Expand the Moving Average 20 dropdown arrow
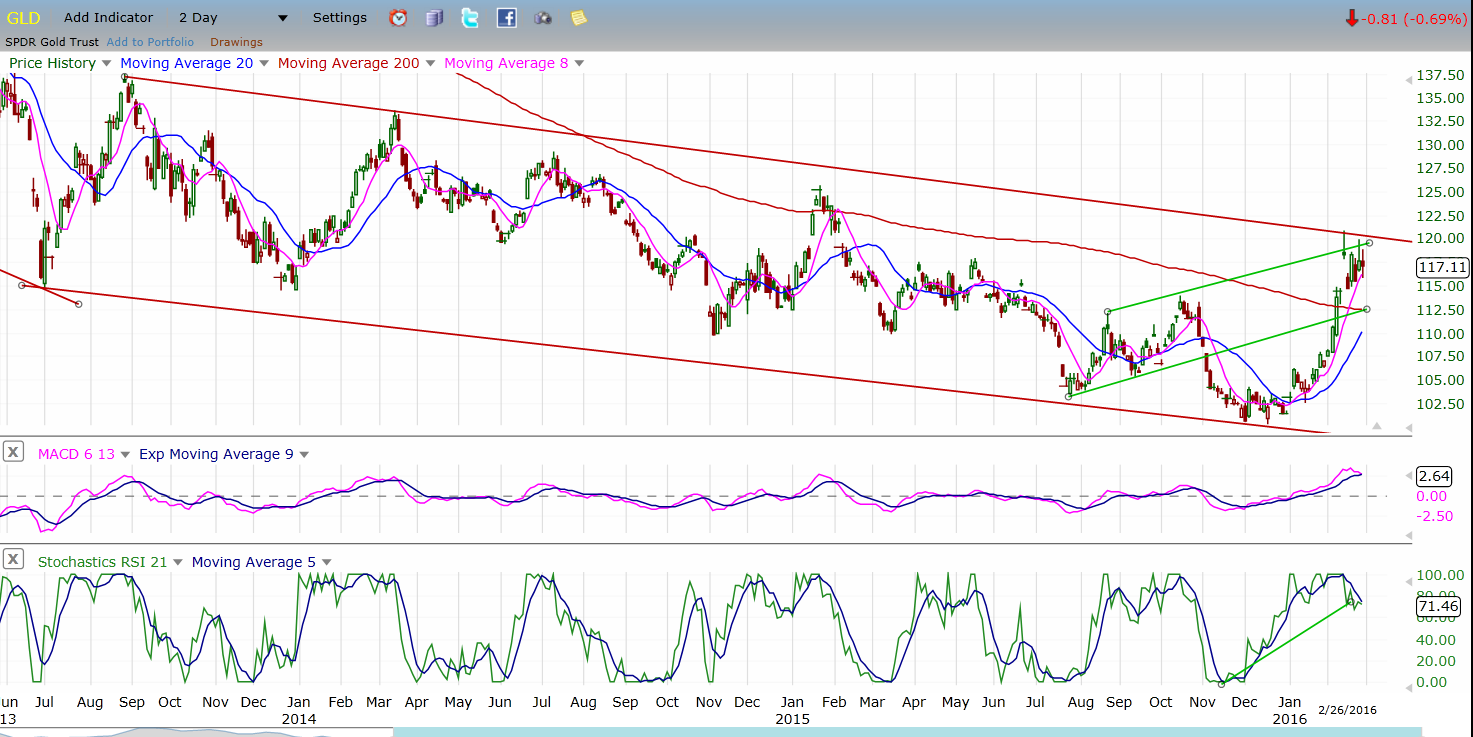 click(264, 63)
